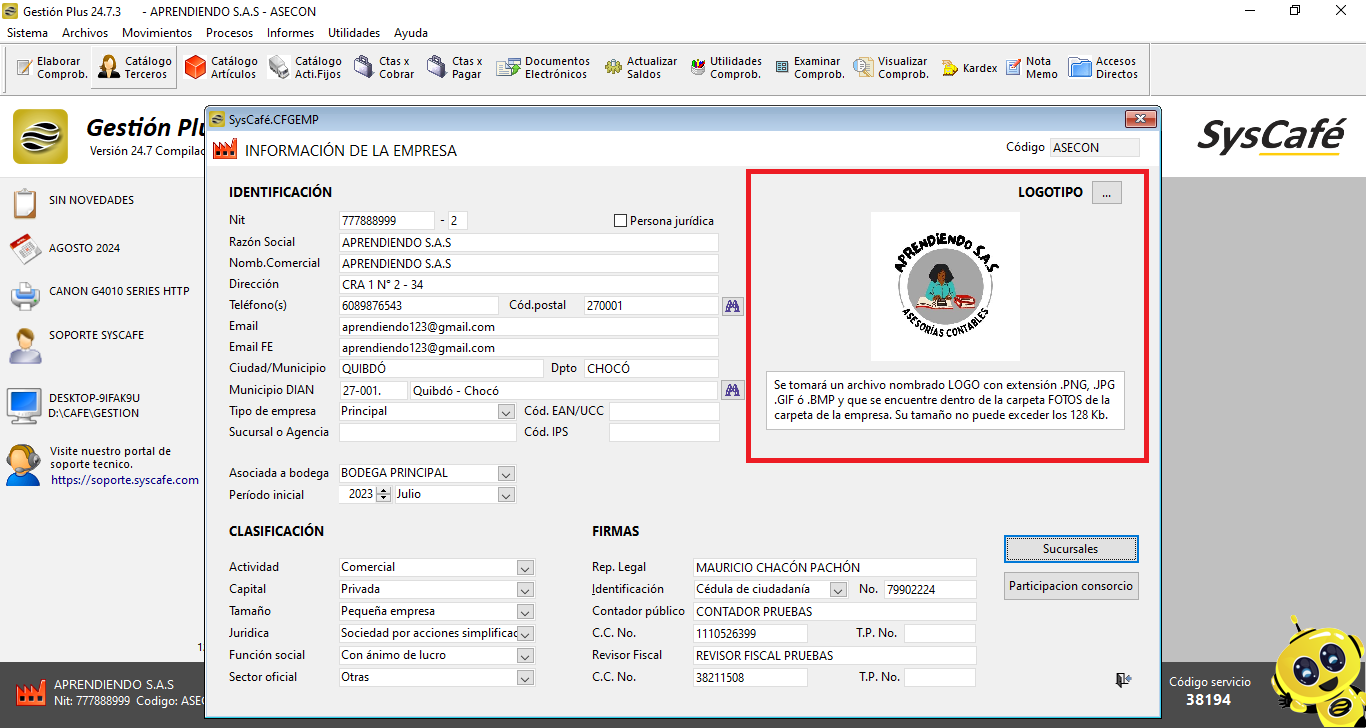The height and width of the screenshot is (728, 1366).
Task: Open the Tamaño dropdown list
Action: pyautogui.click(x=525, y=611)
